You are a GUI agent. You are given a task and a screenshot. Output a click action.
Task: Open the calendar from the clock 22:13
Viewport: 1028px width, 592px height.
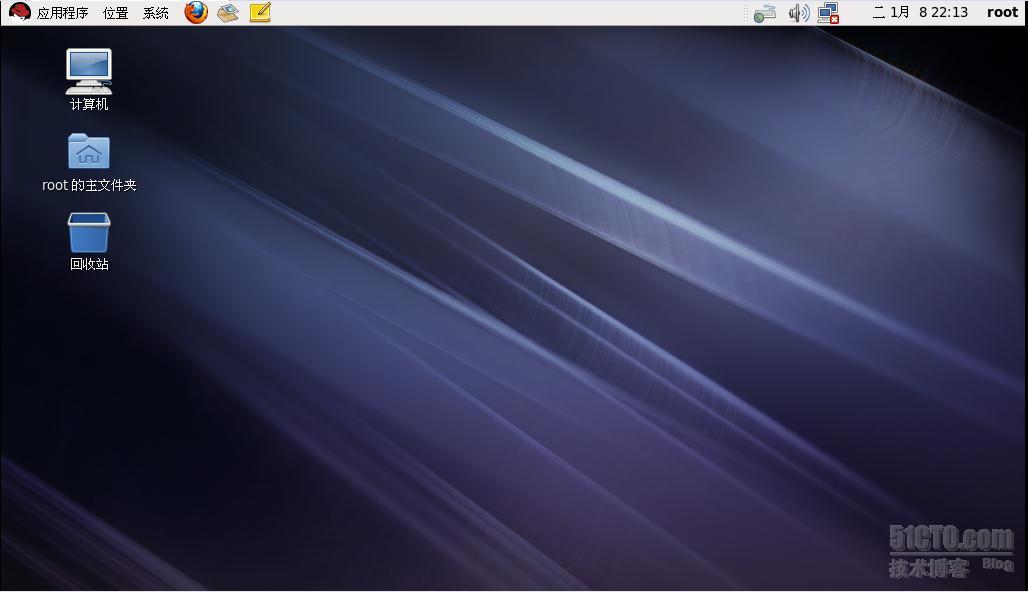tap(920, 12)
